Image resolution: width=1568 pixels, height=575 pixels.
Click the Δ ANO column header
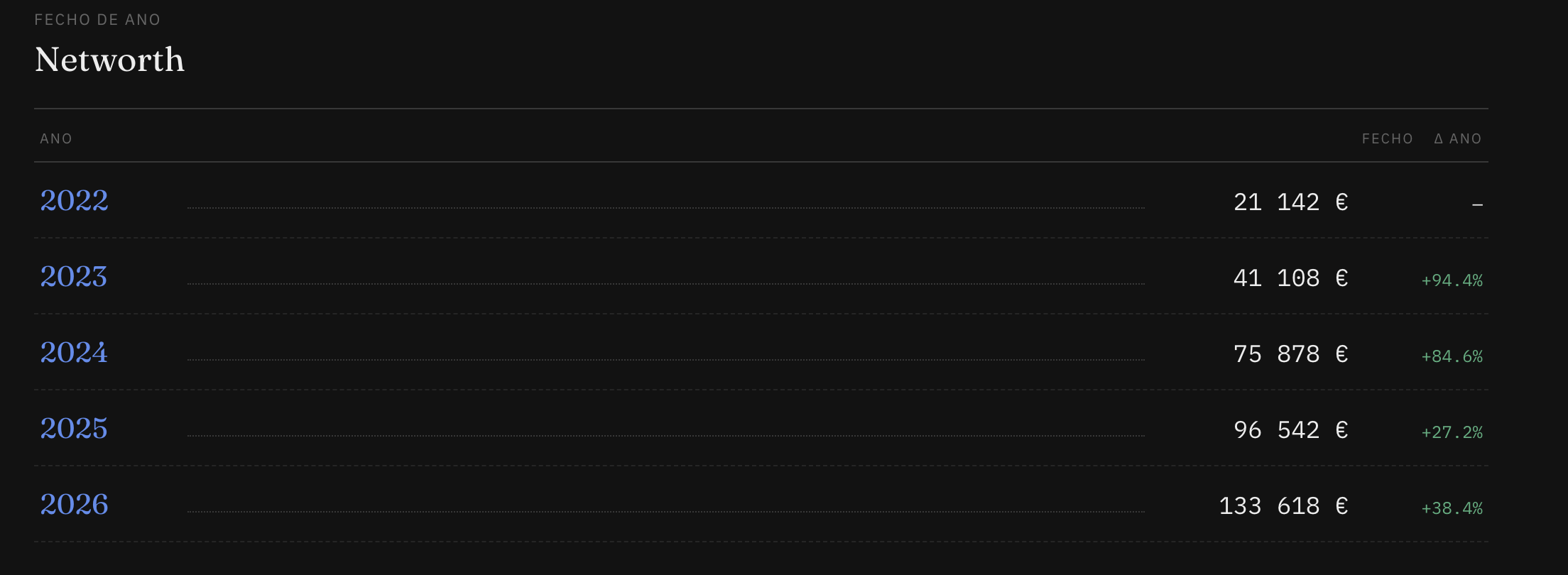pos(1457,138)
